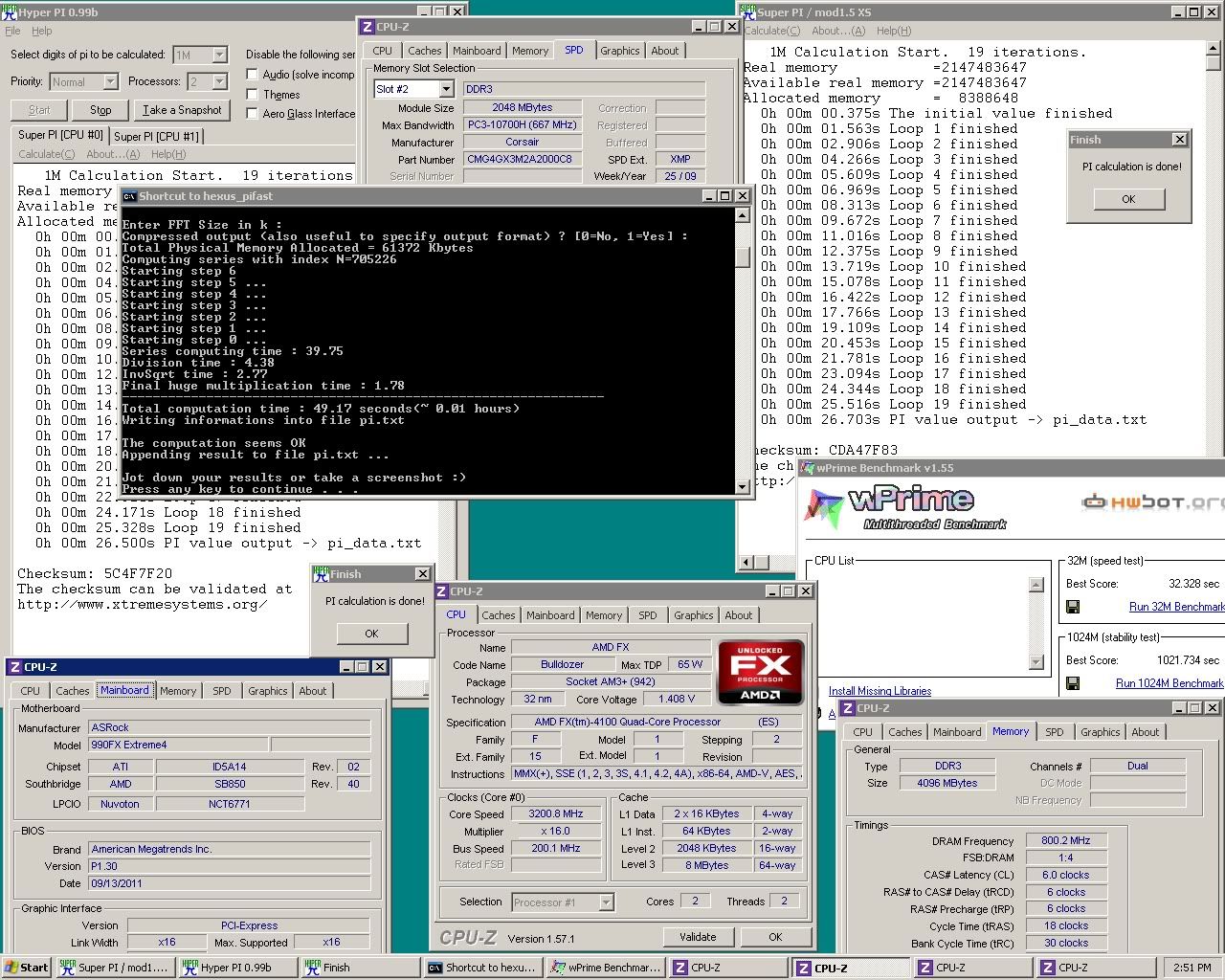Click the Windows Start button icon
The image size is (1225, 980).
(26, 968)
